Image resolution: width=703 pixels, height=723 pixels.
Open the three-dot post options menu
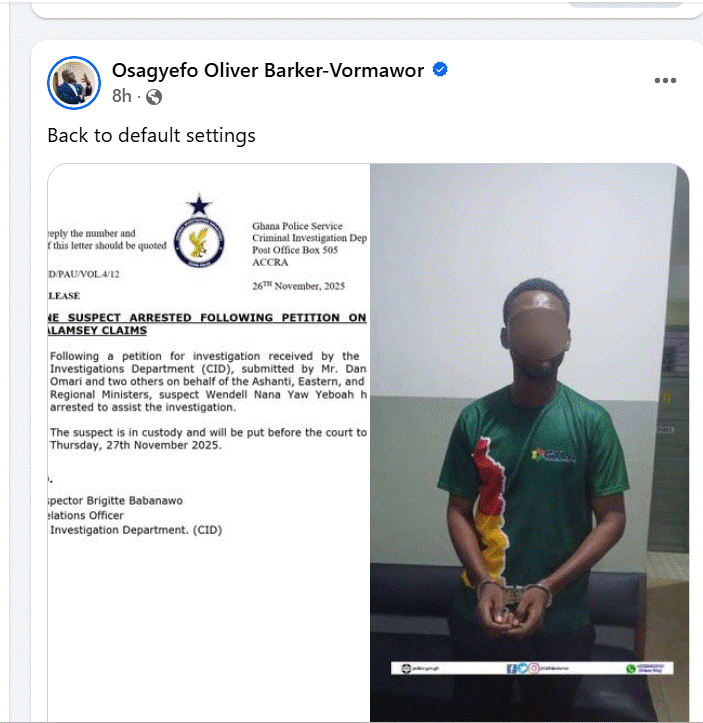(665, 80)
